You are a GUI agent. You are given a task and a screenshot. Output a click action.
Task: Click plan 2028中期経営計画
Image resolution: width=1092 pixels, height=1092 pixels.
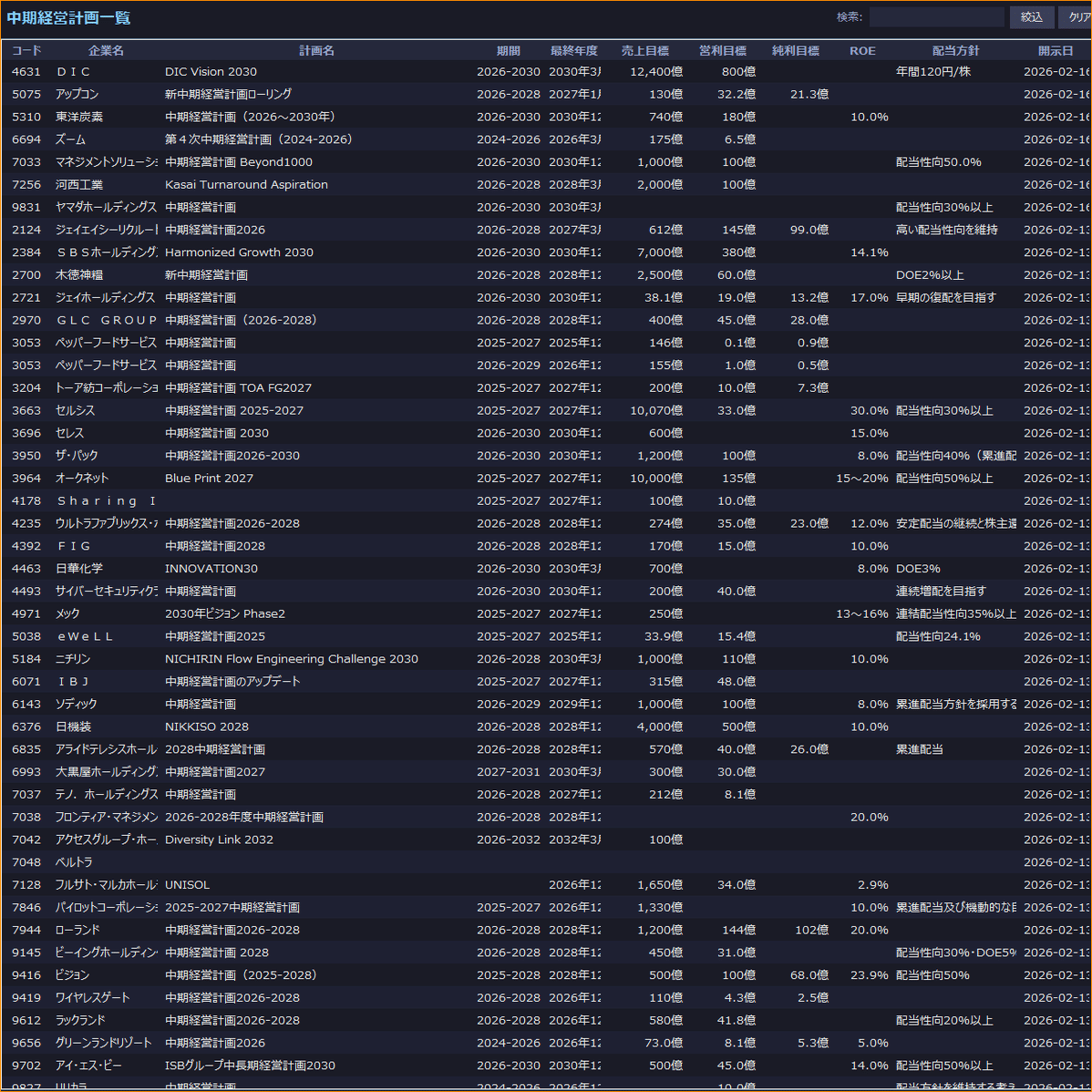click(214, 749)
